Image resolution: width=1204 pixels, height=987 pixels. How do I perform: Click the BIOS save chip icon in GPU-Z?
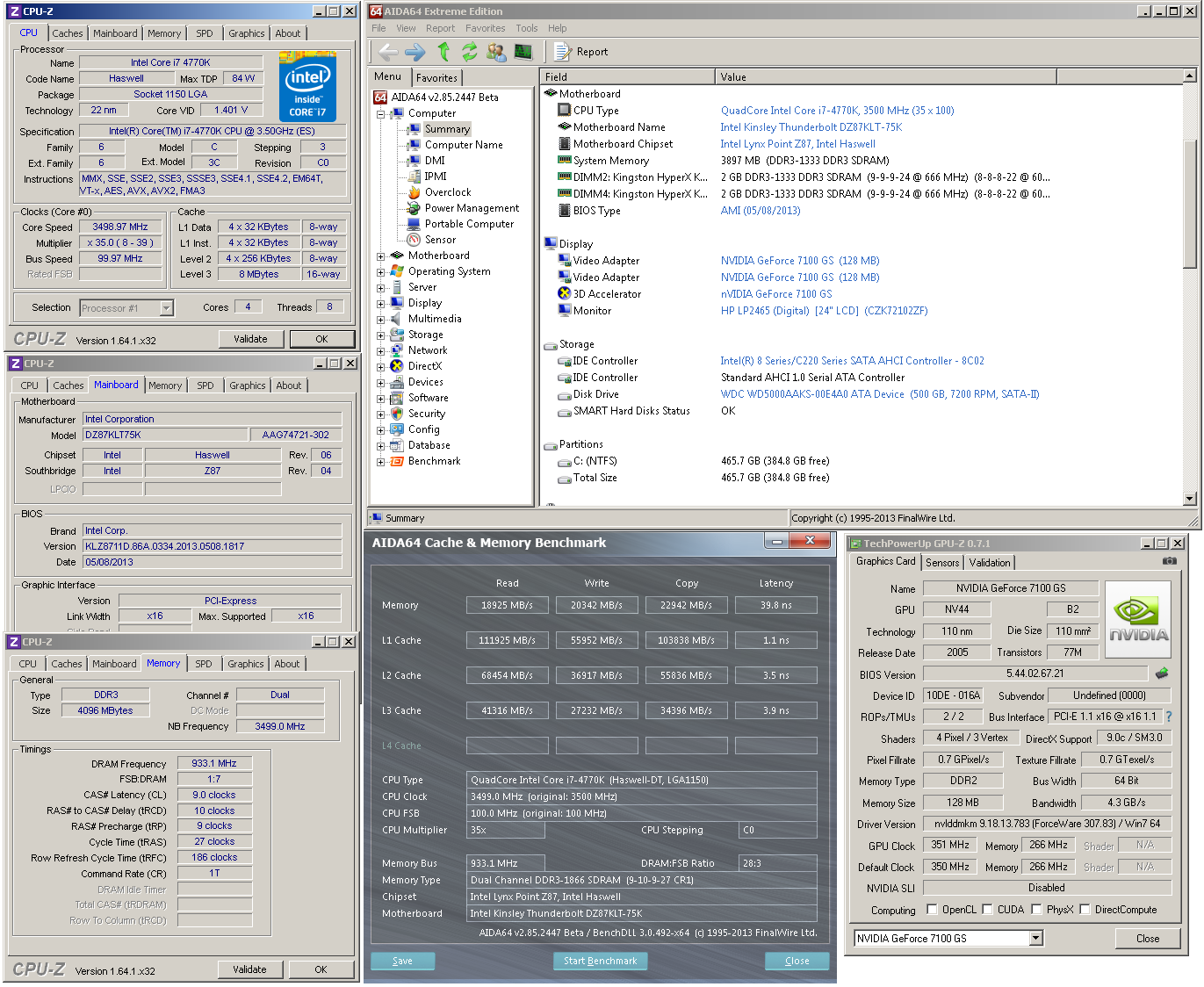1162,674
